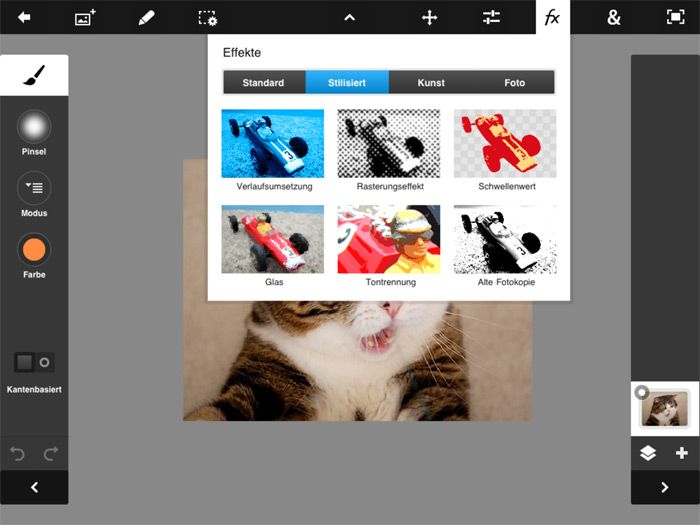The height and width of the screenshot is (525, 700).
Task: Toggle the layer visibility circle on thumbnail
Action: tap(642, 392)
